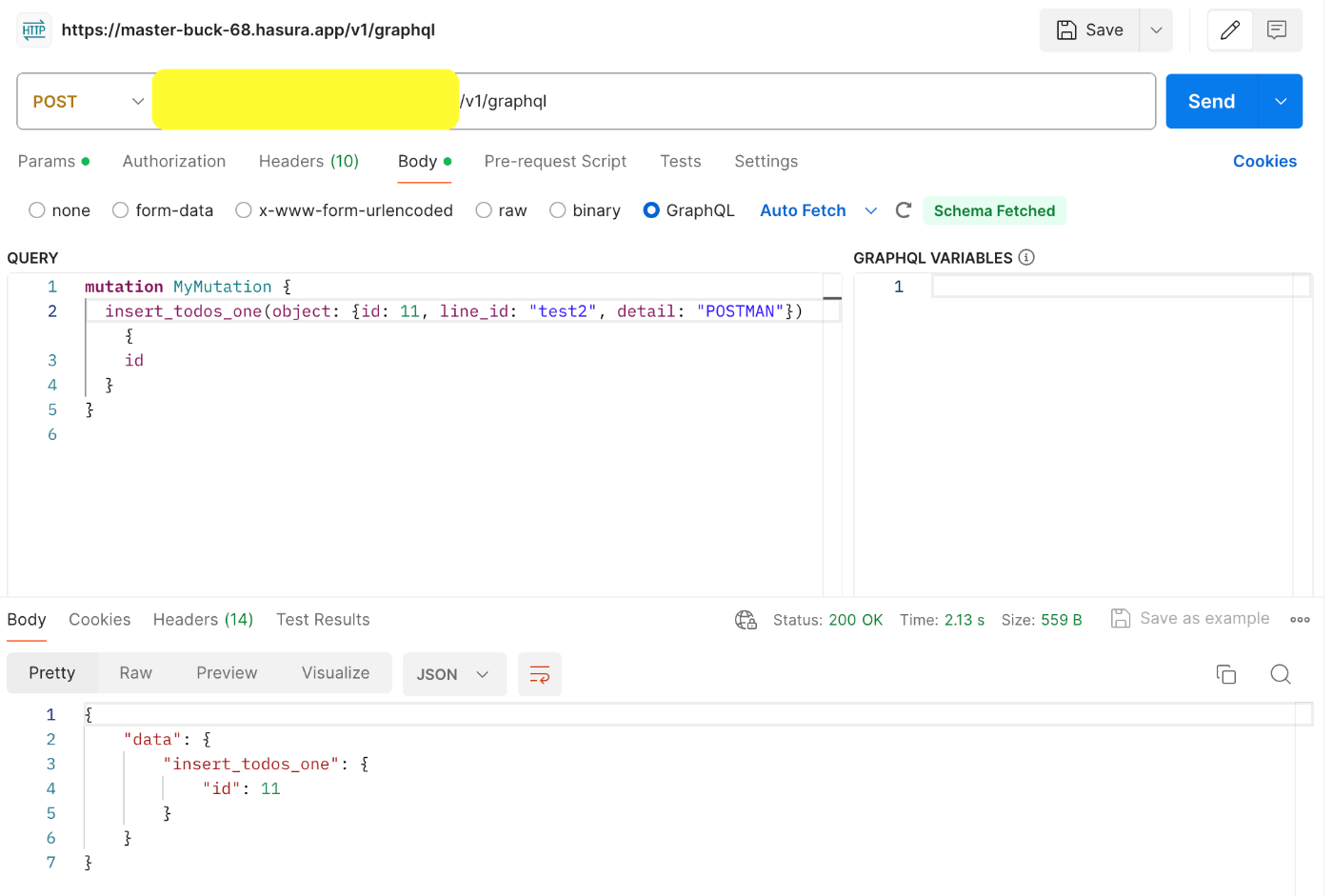Open the POST method dropdown
The image size is (1333, 896).
[88, 102]
